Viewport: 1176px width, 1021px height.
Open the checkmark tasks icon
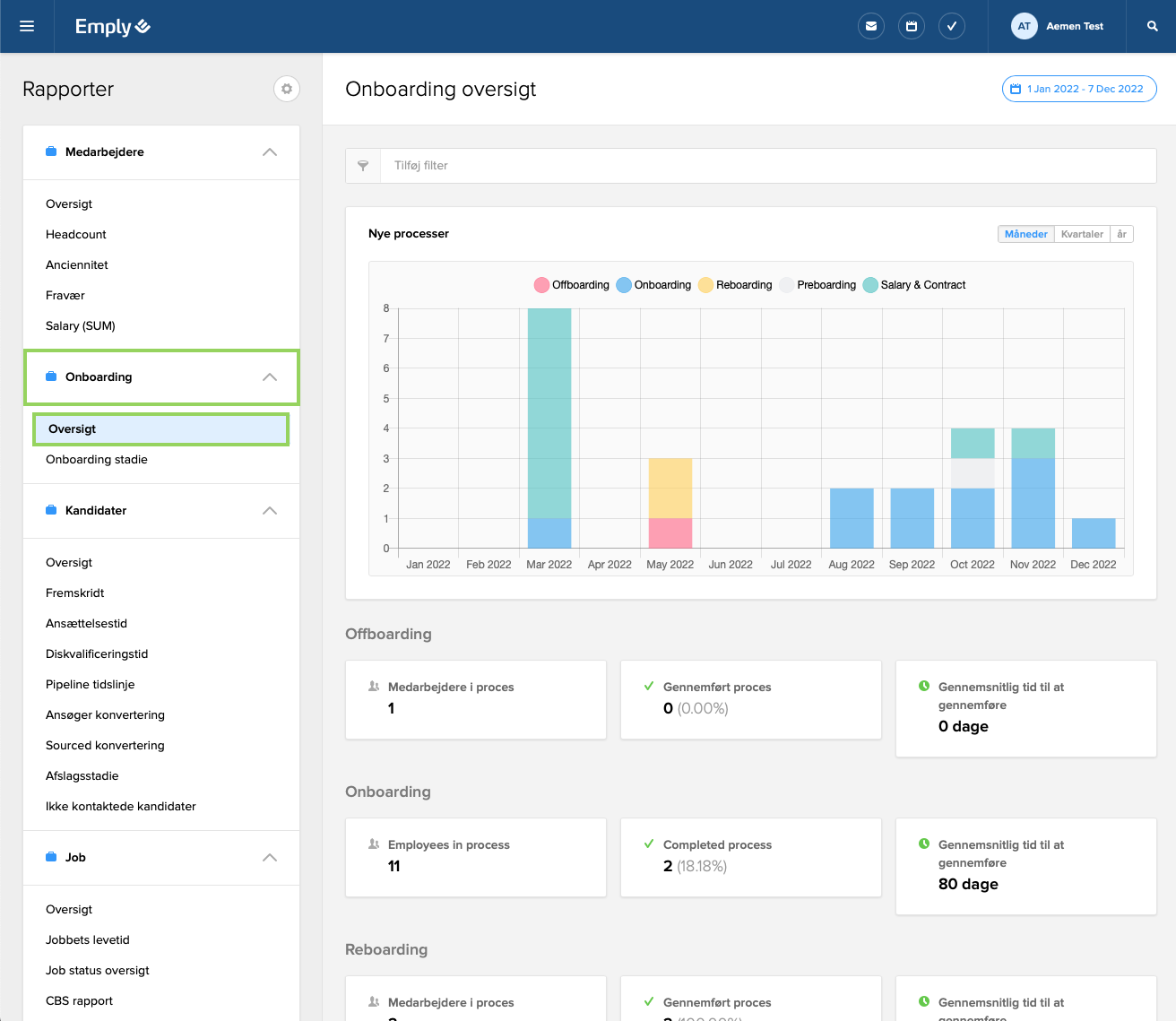tap(951, 26)
